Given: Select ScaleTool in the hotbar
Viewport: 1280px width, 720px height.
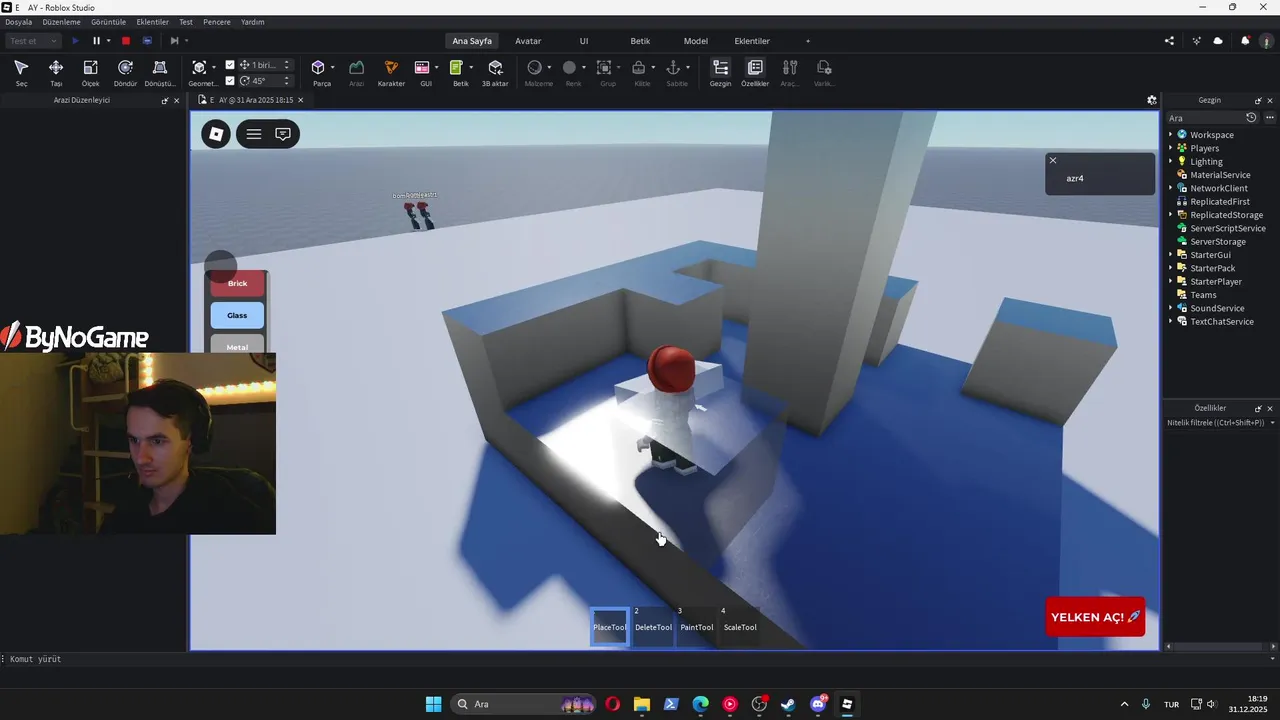Looking at the screenshot, I should 740,626.
